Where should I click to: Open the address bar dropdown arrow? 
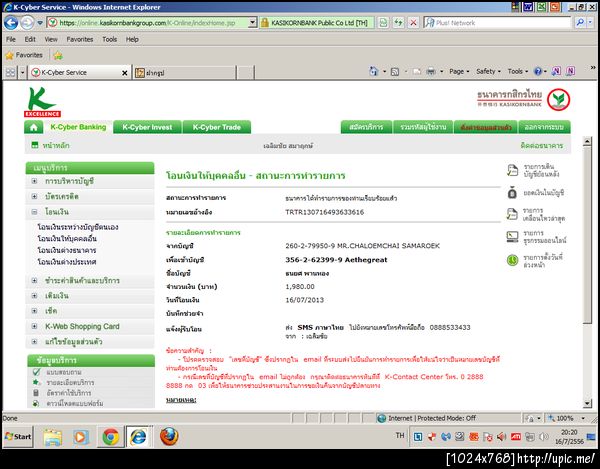pyautogui.click(x=252, y=23)
